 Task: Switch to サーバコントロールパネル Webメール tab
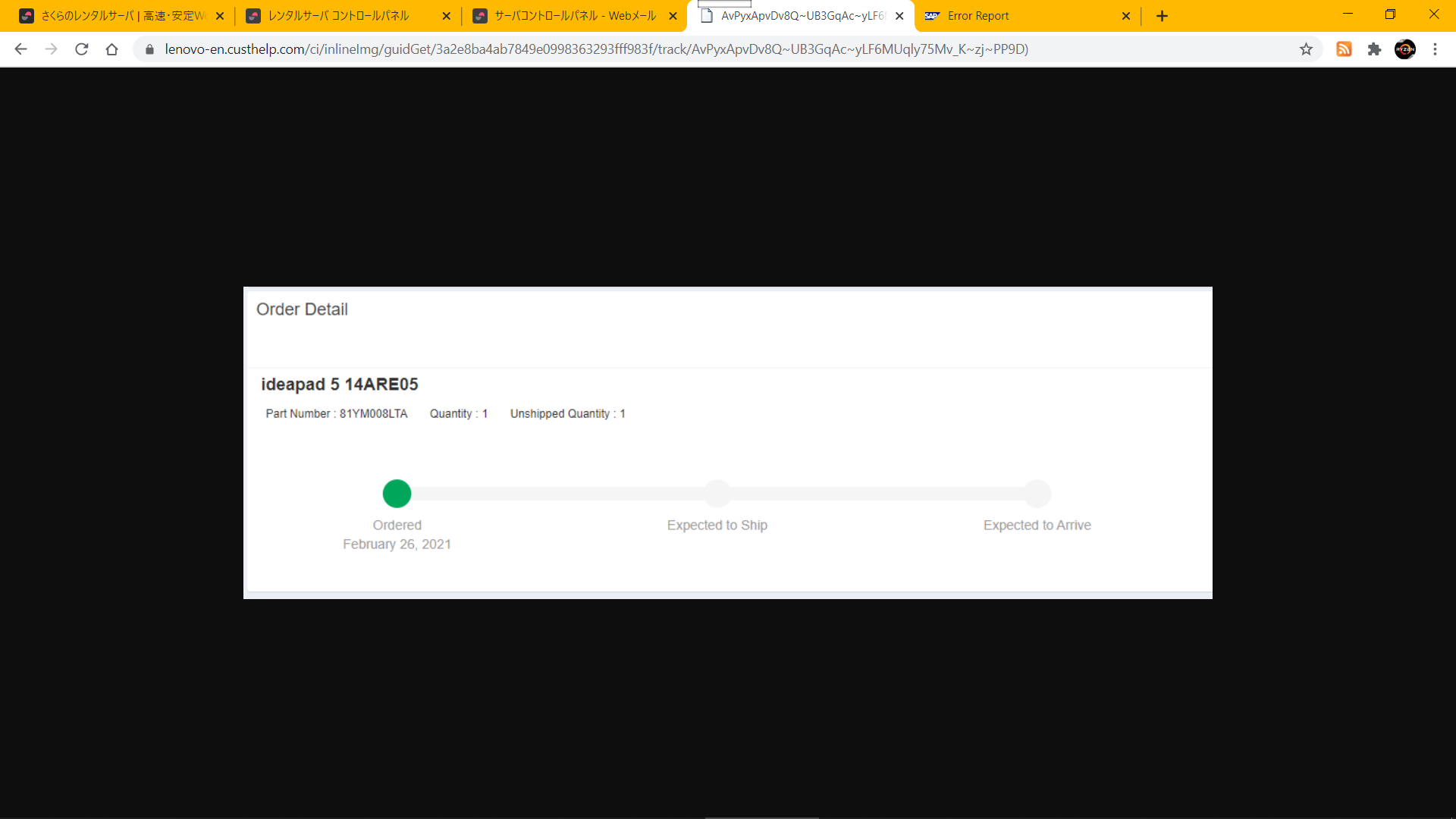(x=574, y=16)
